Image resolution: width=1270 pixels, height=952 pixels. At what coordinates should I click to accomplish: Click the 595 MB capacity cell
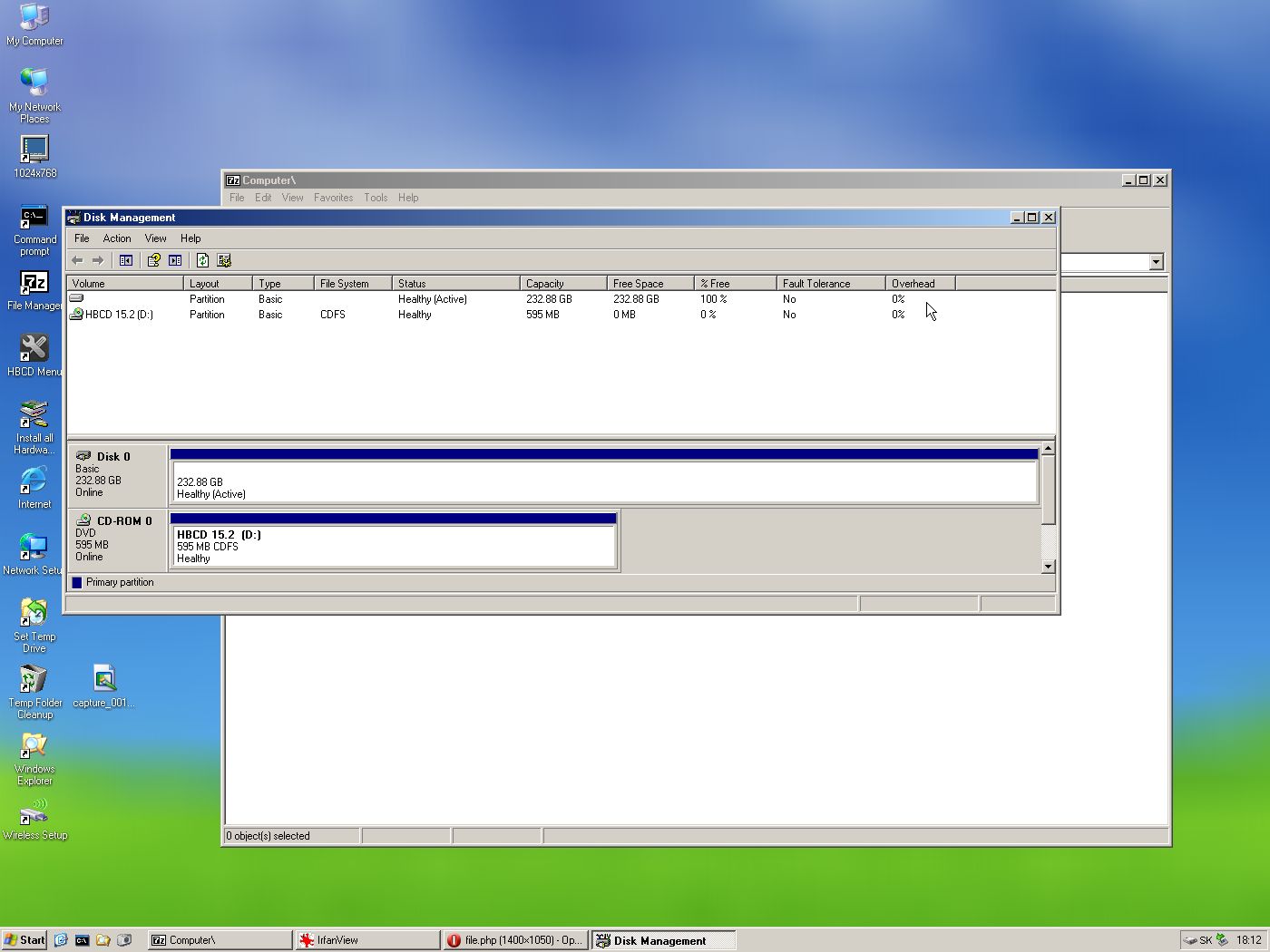pyautogui.click(x=542, y=315)
